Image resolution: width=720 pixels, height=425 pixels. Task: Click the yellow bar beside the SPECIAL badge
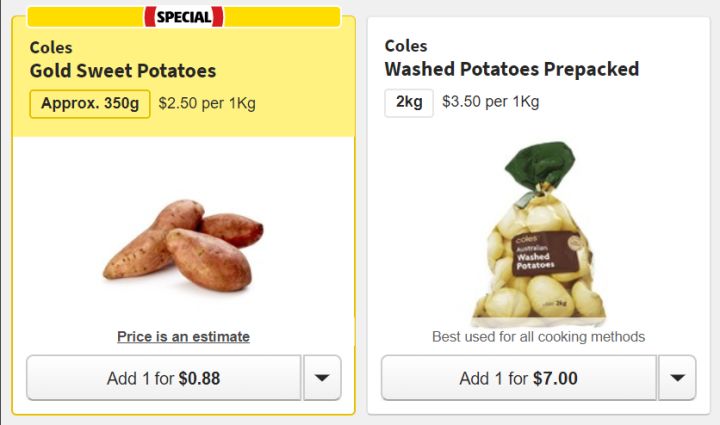pos(280,16)
